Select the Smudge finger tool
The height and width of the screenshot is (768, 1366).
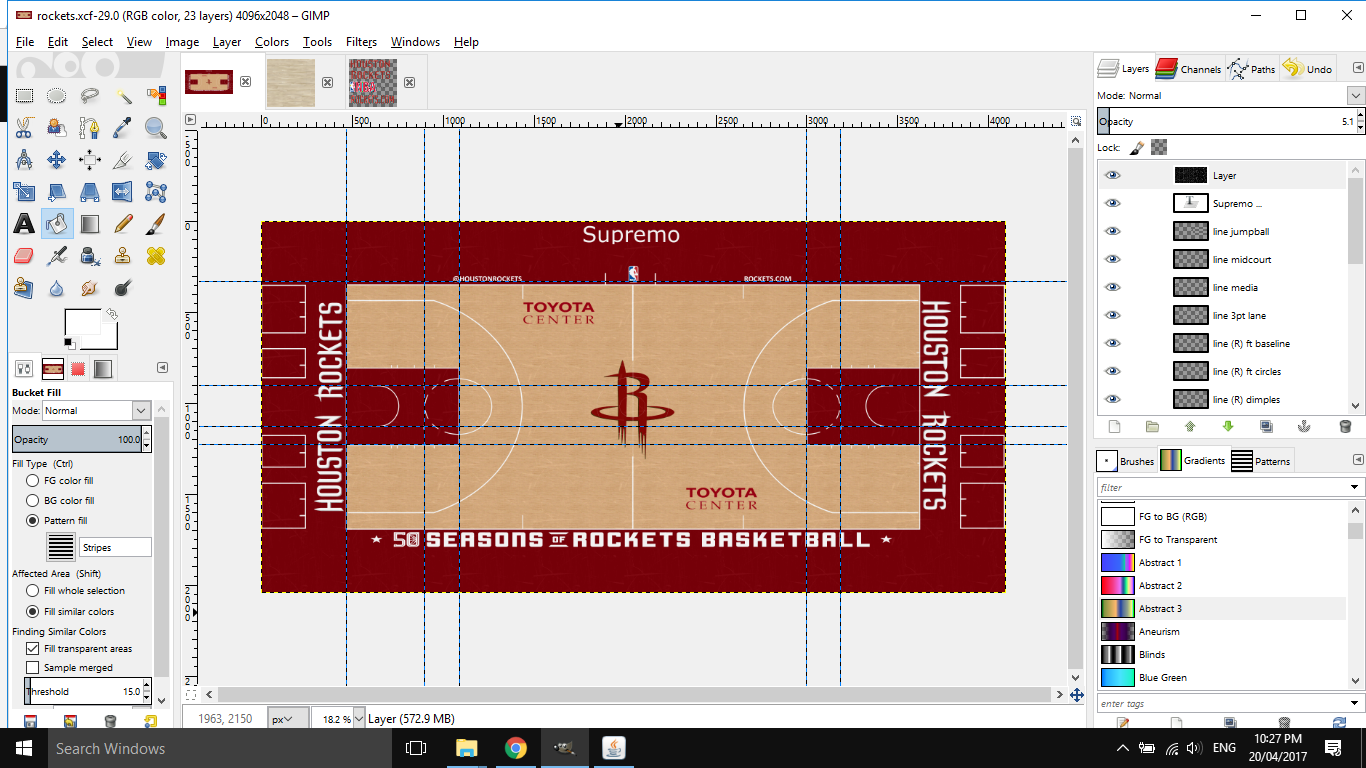click(x=90, y=288)
